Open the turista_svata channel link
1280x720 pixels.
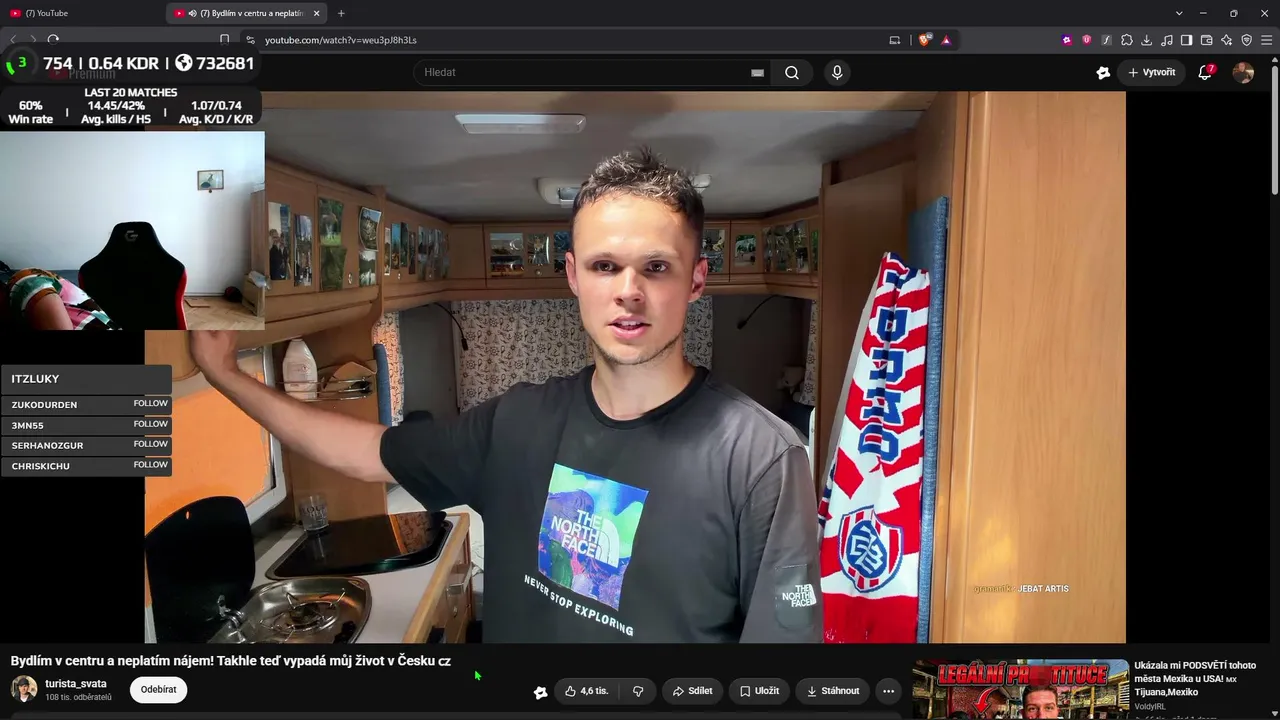coord(76,684)
